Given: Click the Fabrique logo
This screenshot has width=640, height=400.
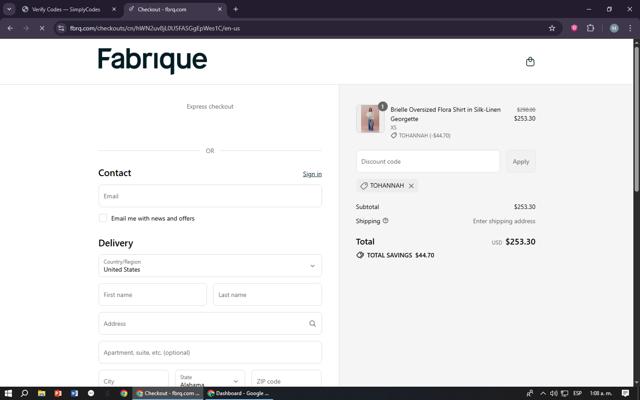Looking at the screenshot, I should coord(152,60).
